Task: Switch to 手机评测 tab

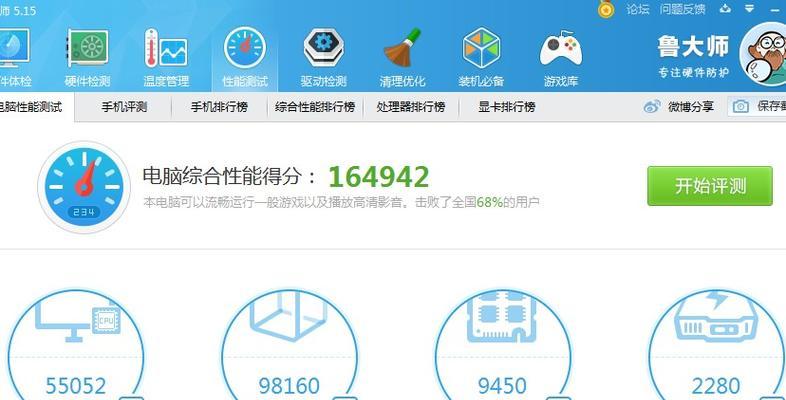Action: tap(124, 107)
